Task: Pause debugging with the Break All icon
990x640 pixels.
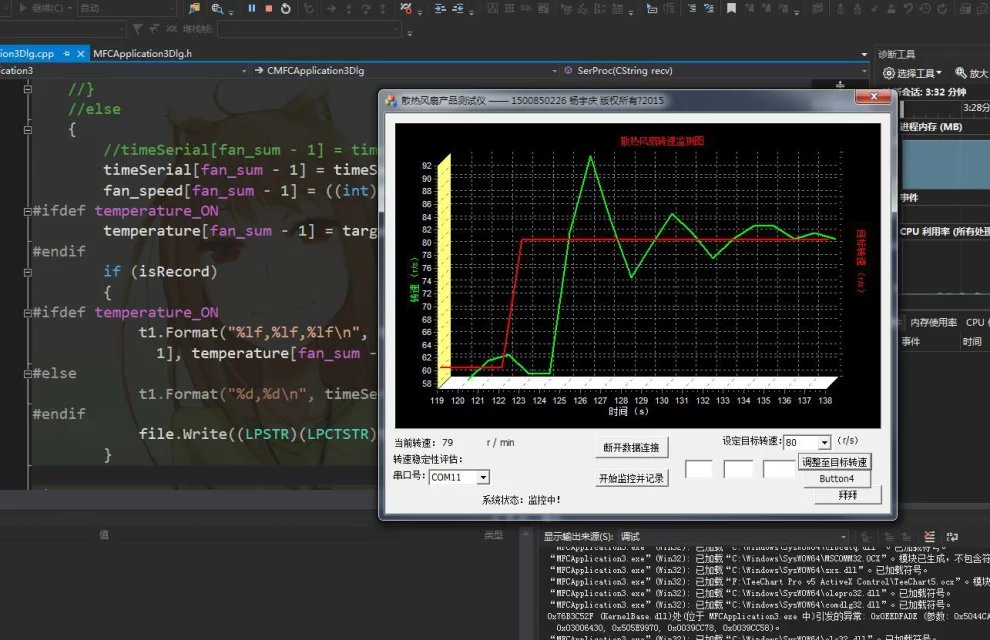Action: (251, 8)
